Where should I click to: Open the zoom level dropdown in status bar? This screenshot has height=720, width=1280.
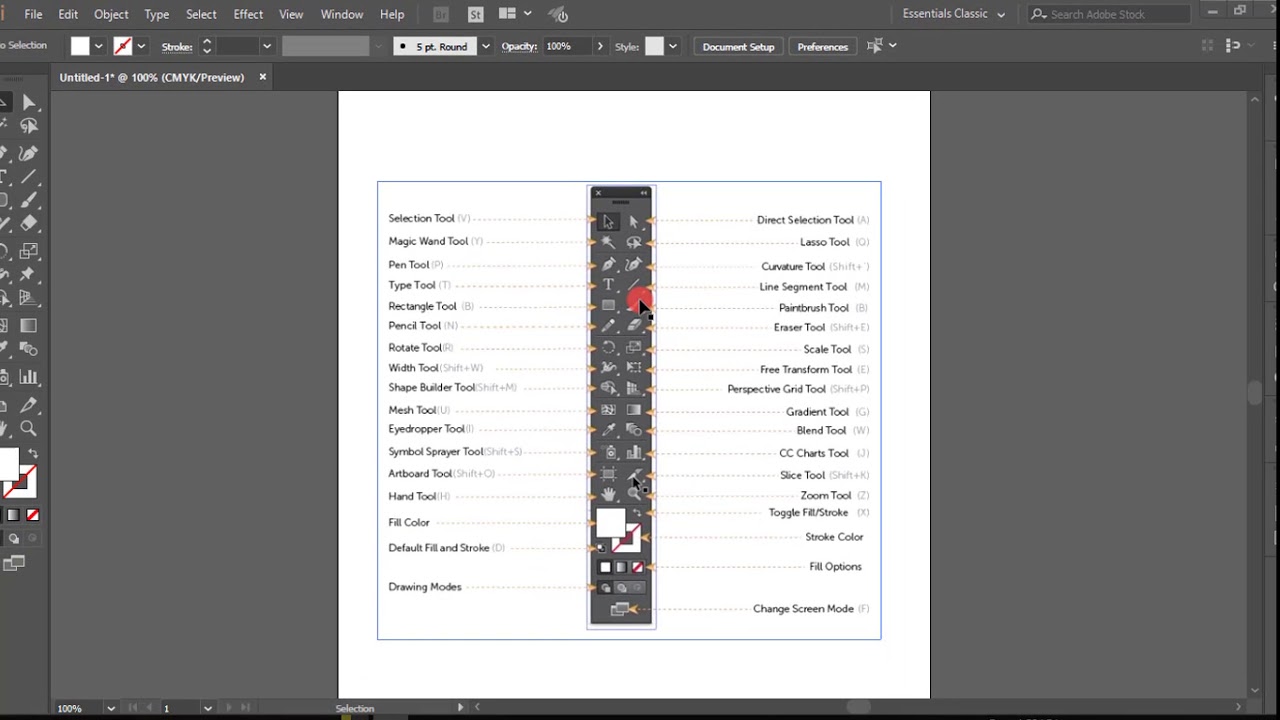[x=110, y=708]
